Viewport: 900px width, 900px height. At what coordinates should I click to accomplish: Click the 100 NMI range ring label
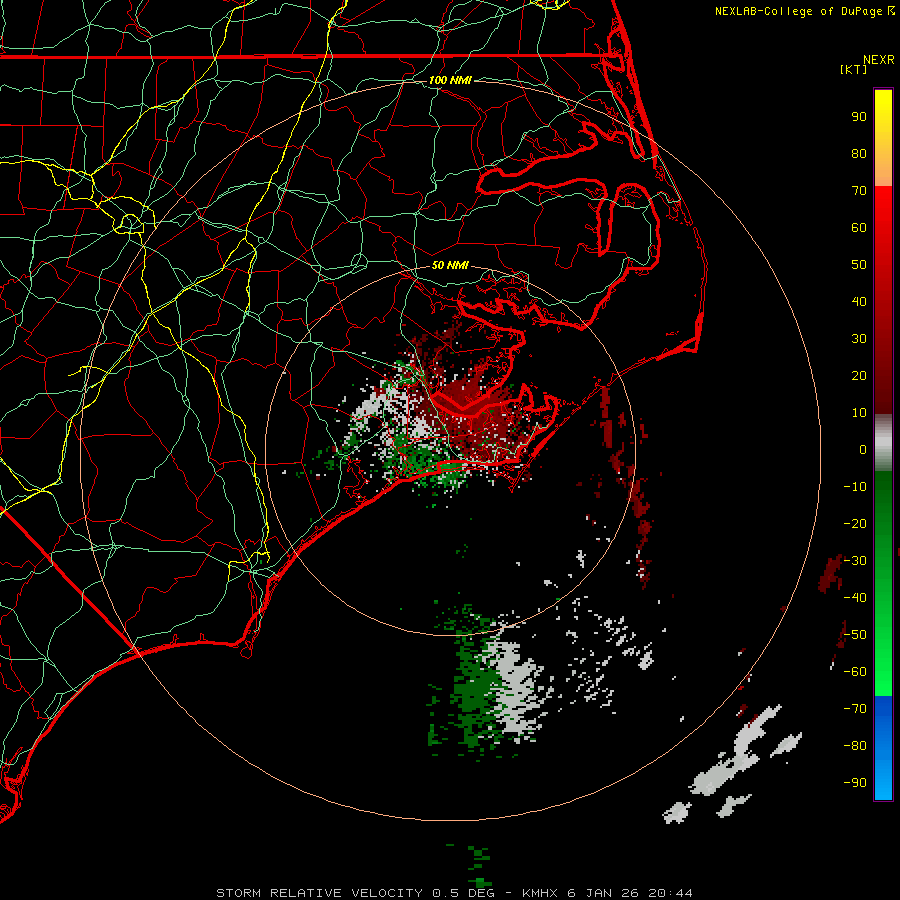(x=450, y=80)
